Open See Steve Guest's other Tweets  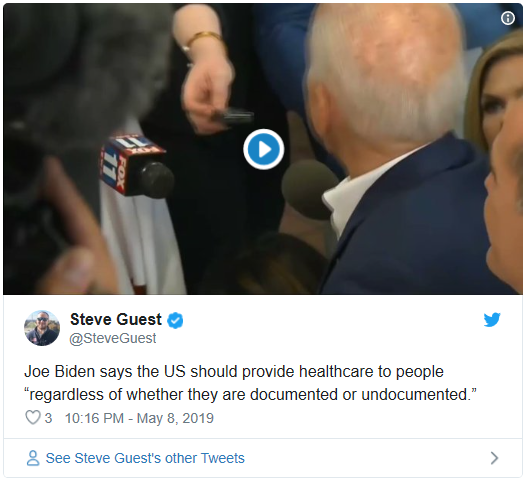point(145,458)
